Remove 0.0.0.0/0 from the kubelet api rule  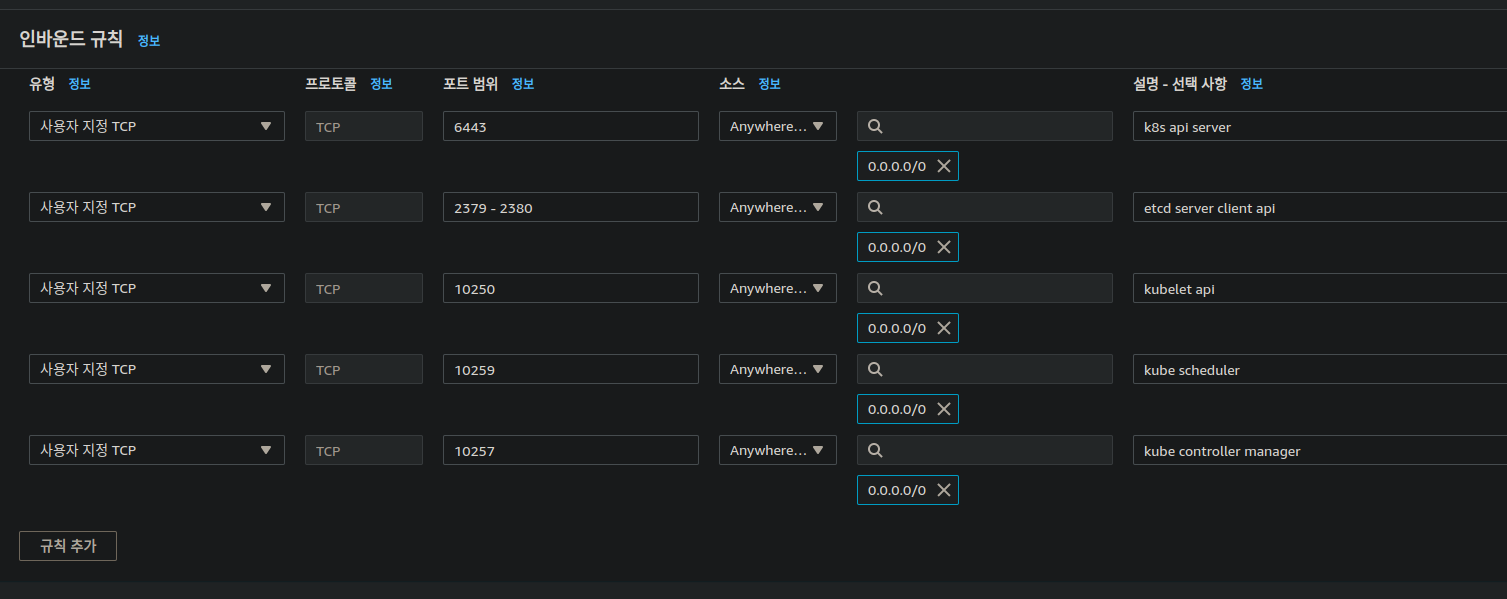tap(943, 328)
